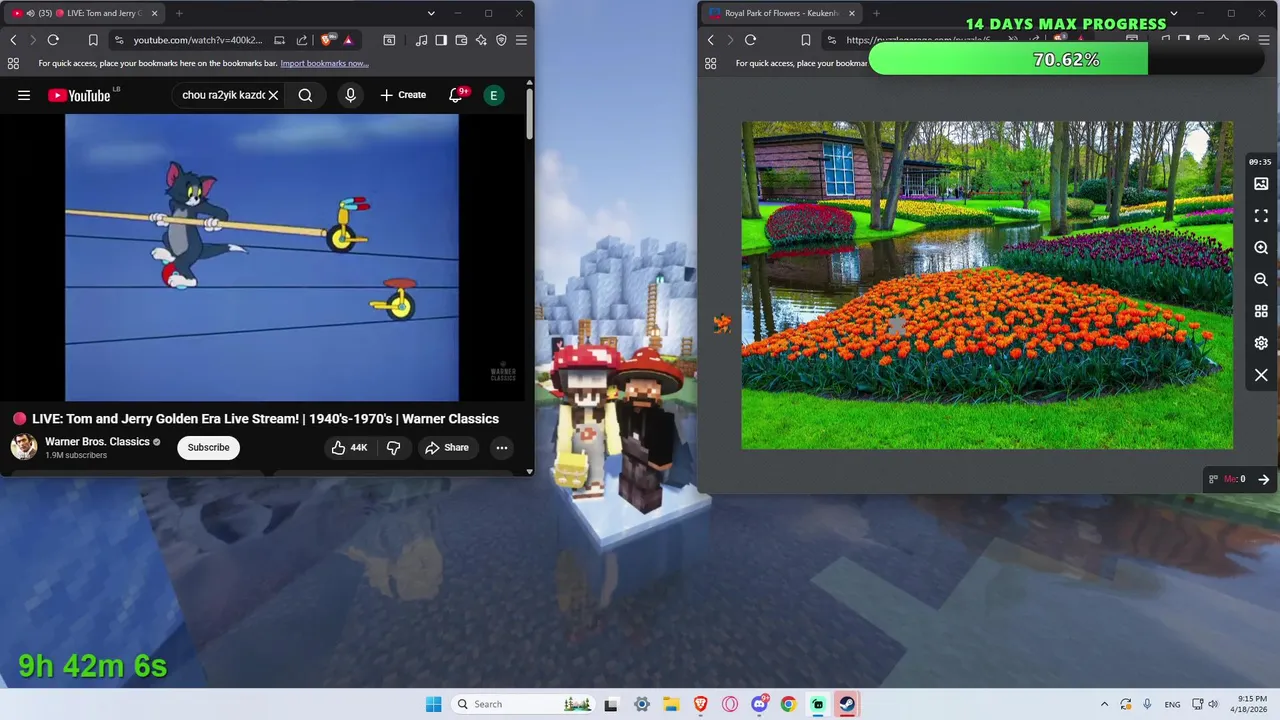Viewport: 1280px width, 720px height.
Task: Switch to Royal Park of Flowers tab
Action: point(780,13)
